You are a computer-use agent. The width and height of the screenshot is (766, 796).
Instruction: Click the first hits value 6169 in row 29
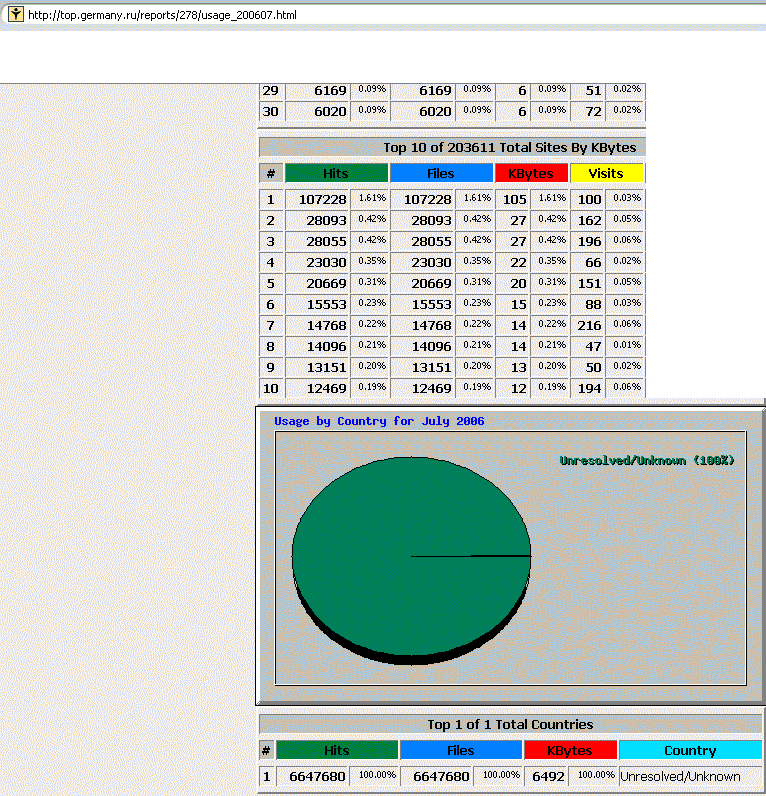coord(330,90)
